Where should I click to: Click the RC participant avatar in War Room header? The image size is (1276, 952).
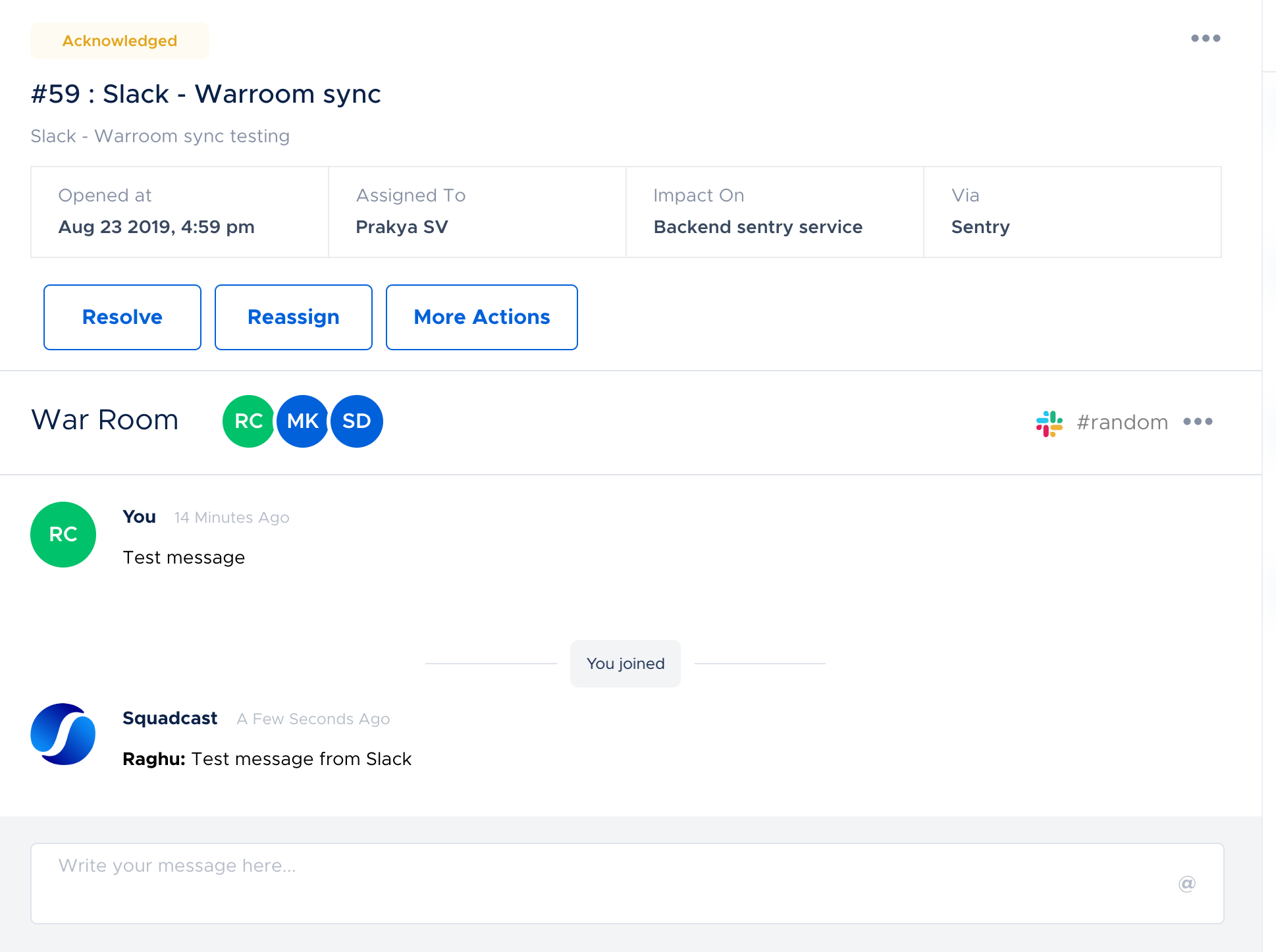point(248,421)
